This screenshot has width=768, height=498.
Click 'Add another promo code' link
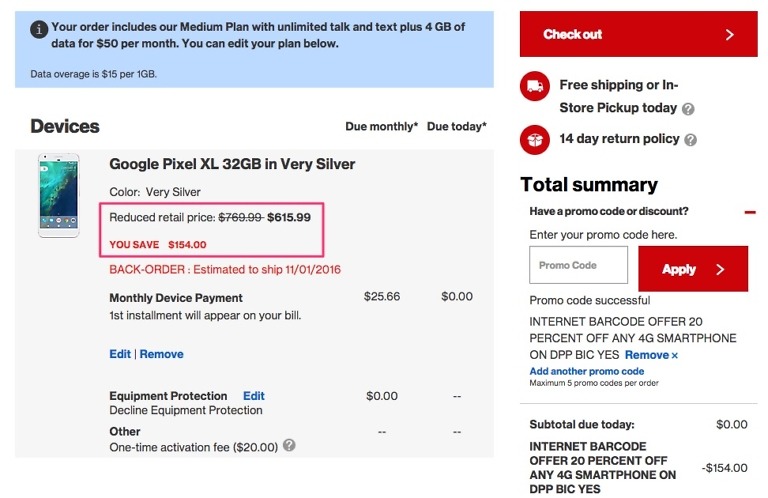587,371
